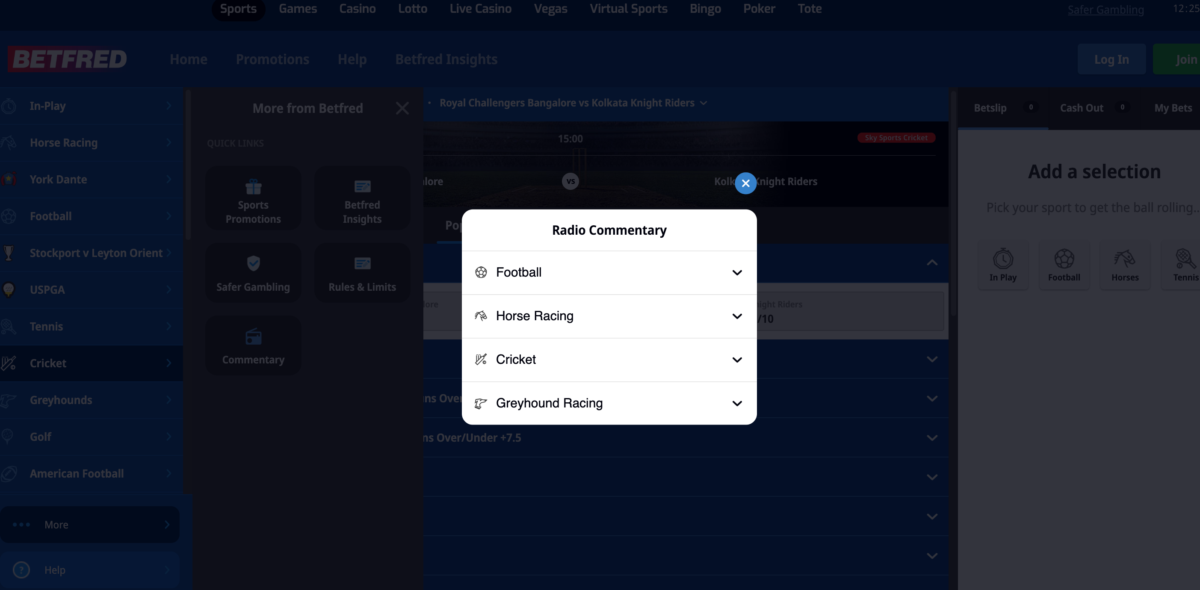
Task: Switch to the Lotto top tab
Action: point(412,9)
